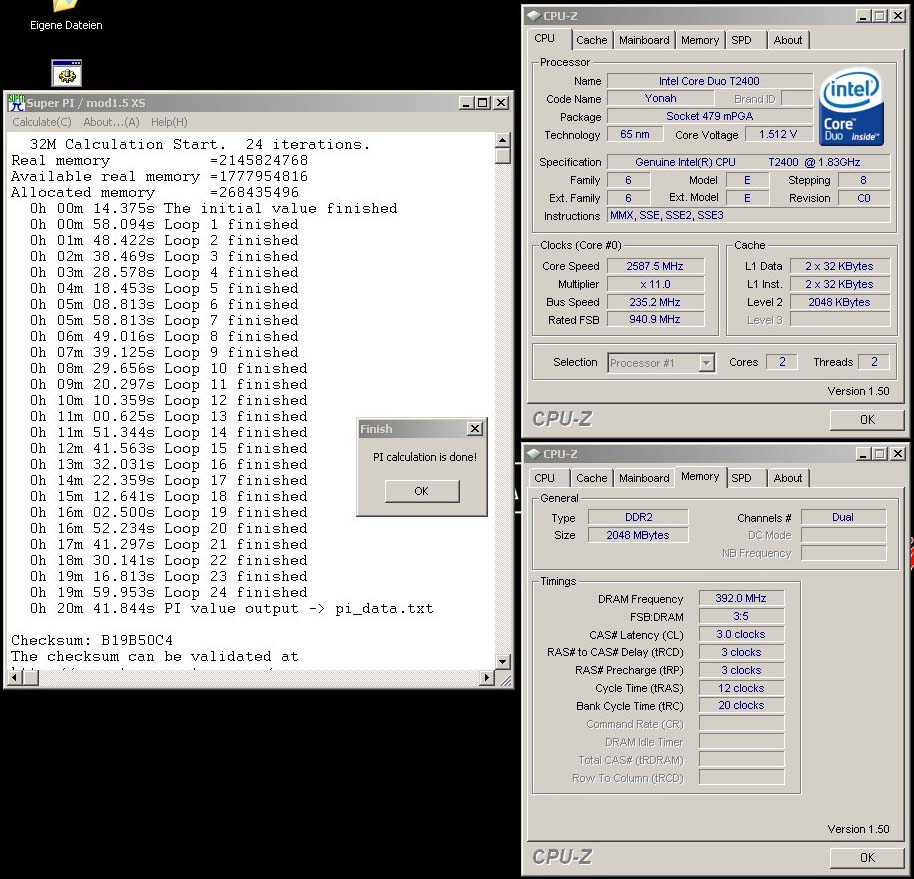The image size is (914, 879).
Task: Open the About...(A) menu in Super PI
Action: pos(111,122)
